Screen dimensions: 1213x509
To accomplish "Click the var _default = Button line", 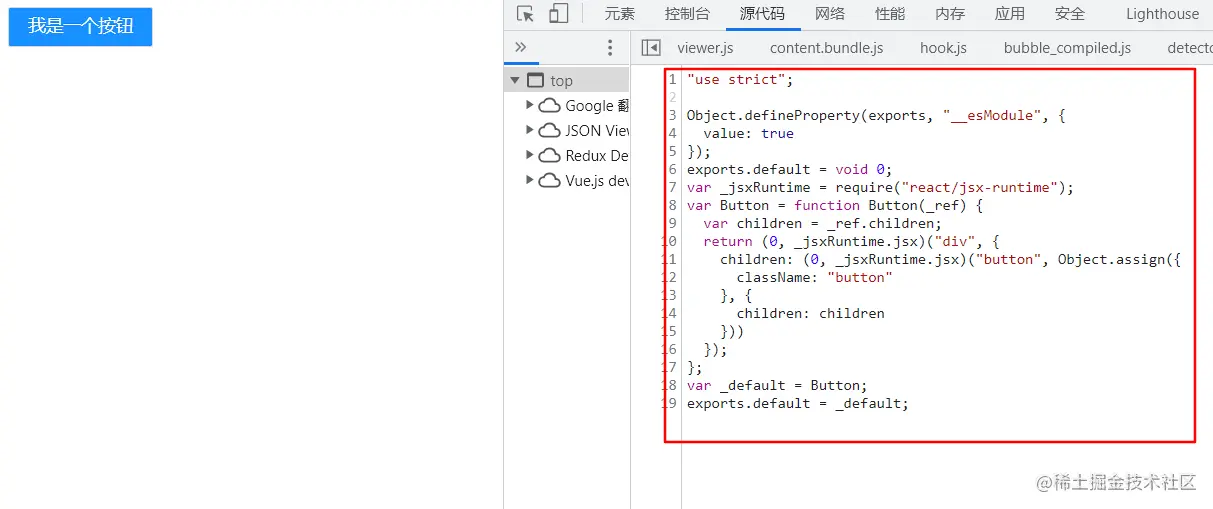I will [776, 385].
